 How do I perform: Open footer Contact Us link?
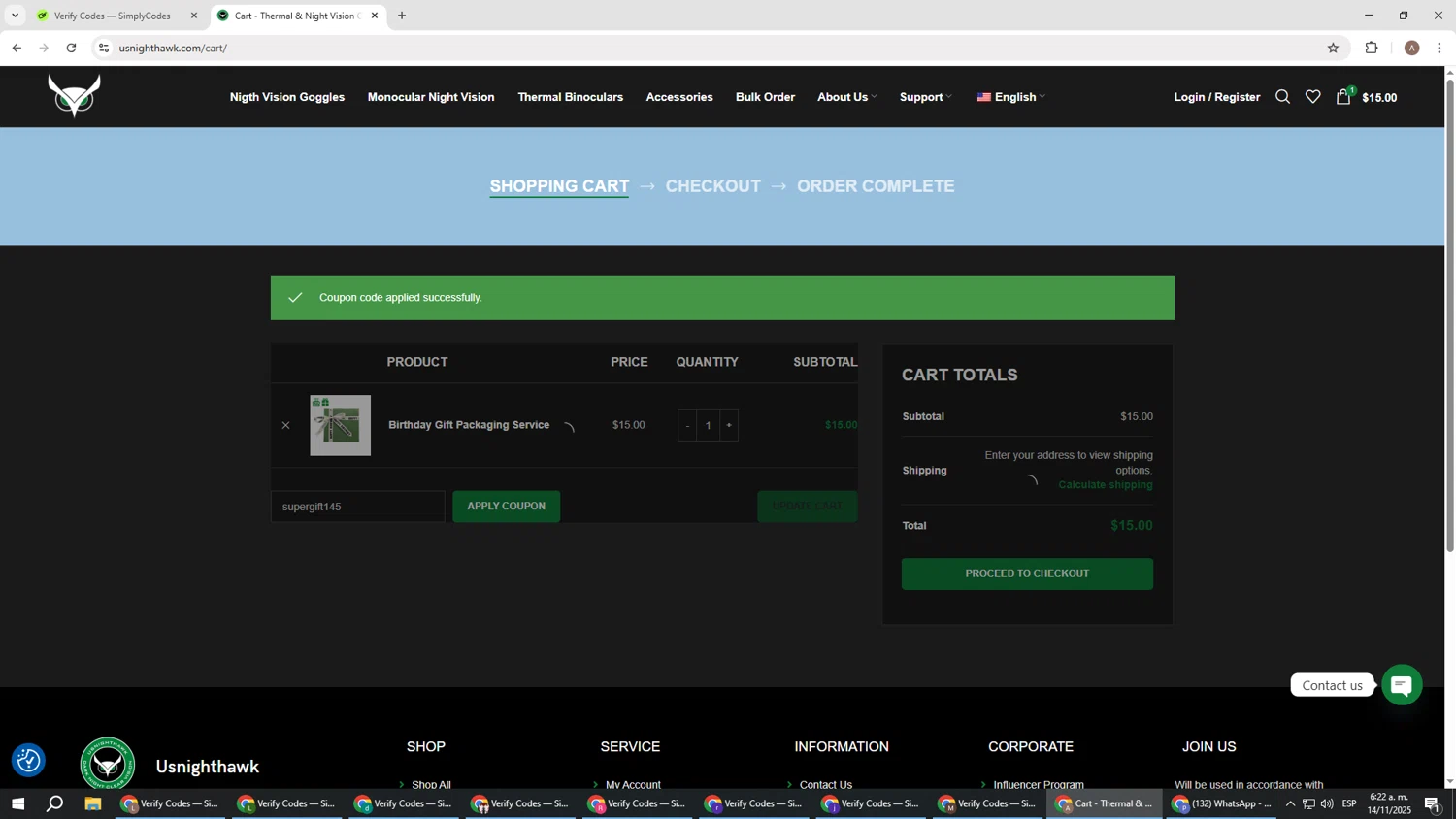tap(826, 784)
